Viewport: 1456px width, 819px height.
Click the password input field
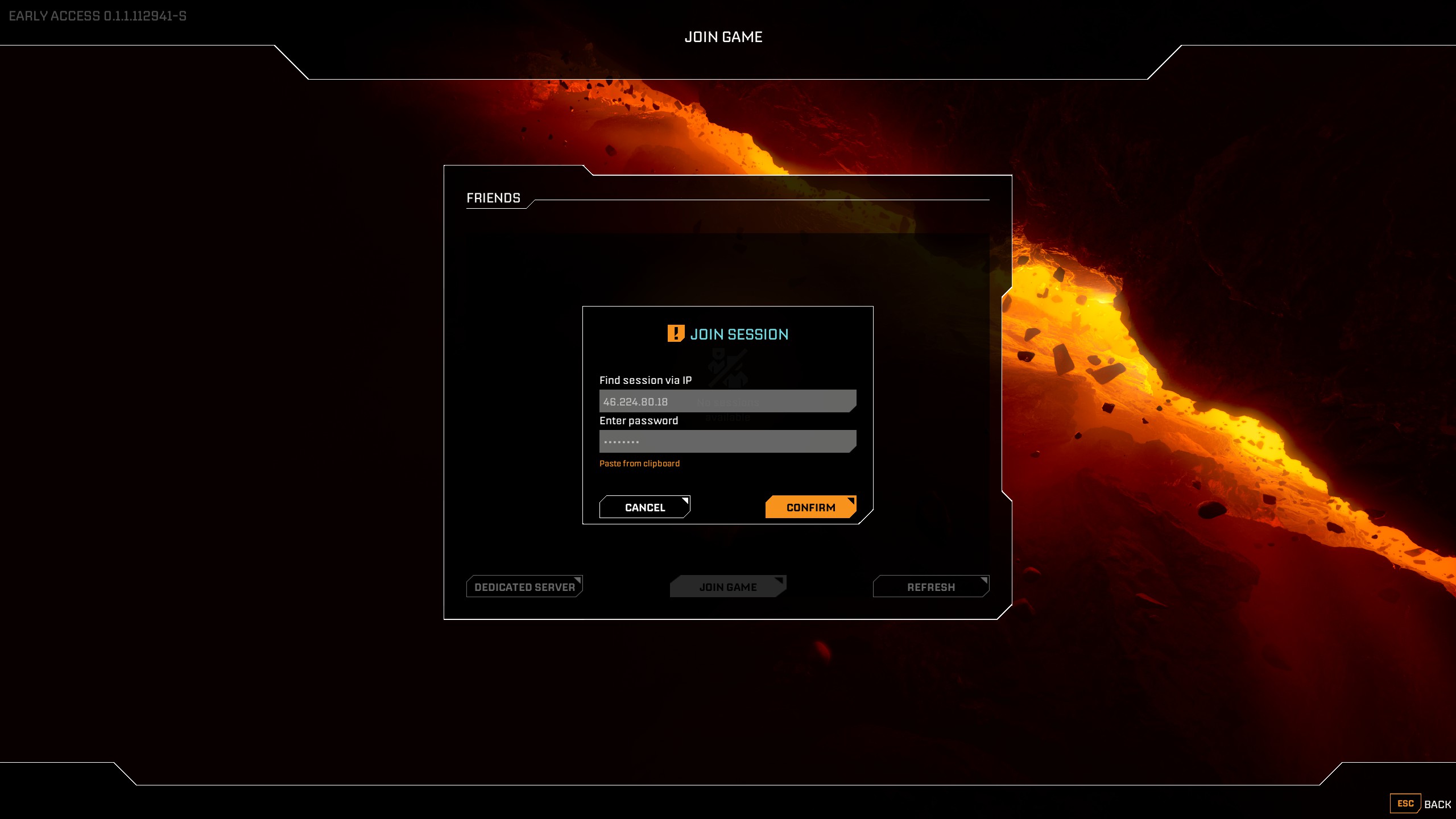click(x=728, y=441)
